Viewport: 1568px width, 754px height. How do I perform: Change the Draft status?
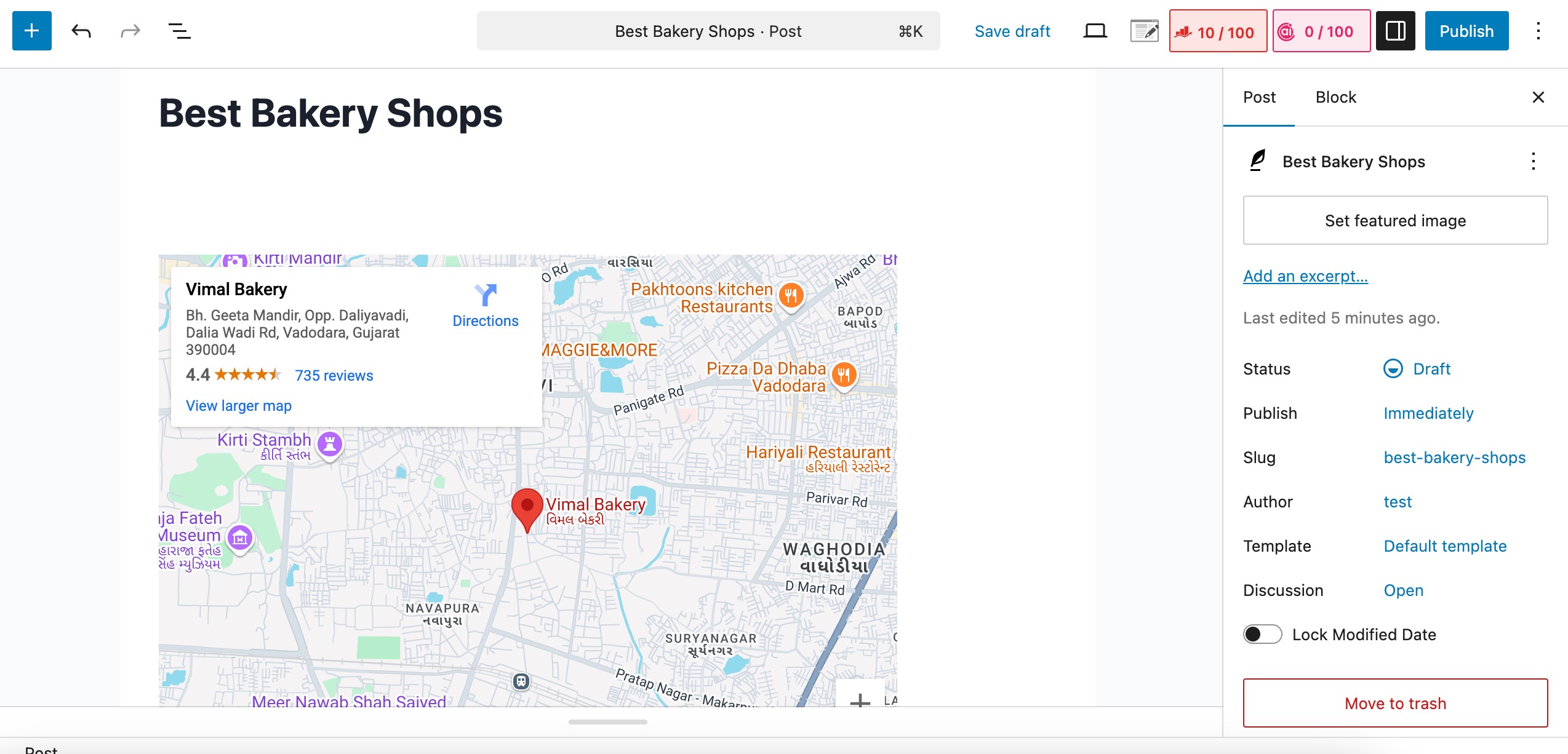coord(1417,369)
